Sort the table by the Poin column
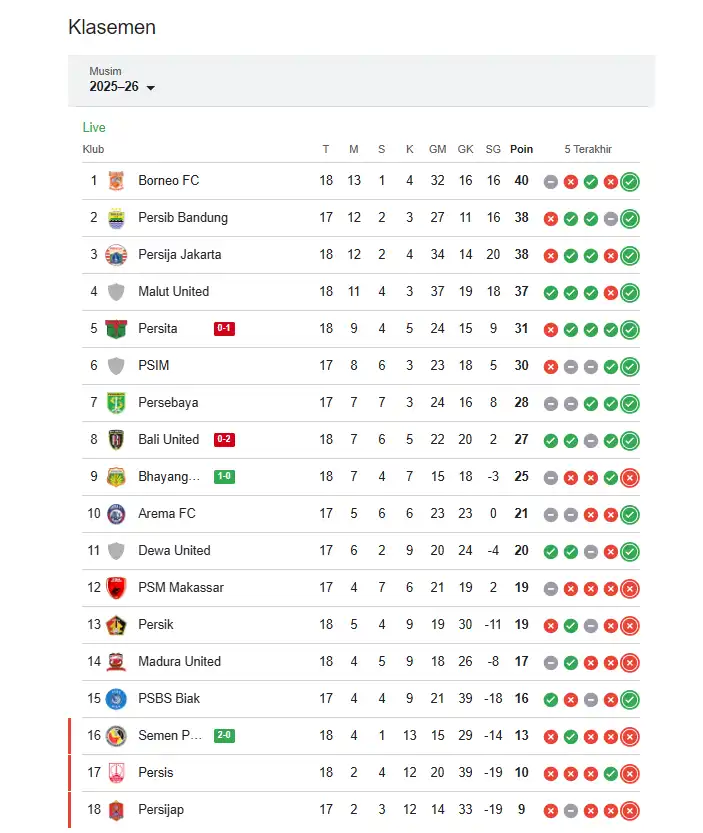Screen dimensions: 703x833 [521, 149]
